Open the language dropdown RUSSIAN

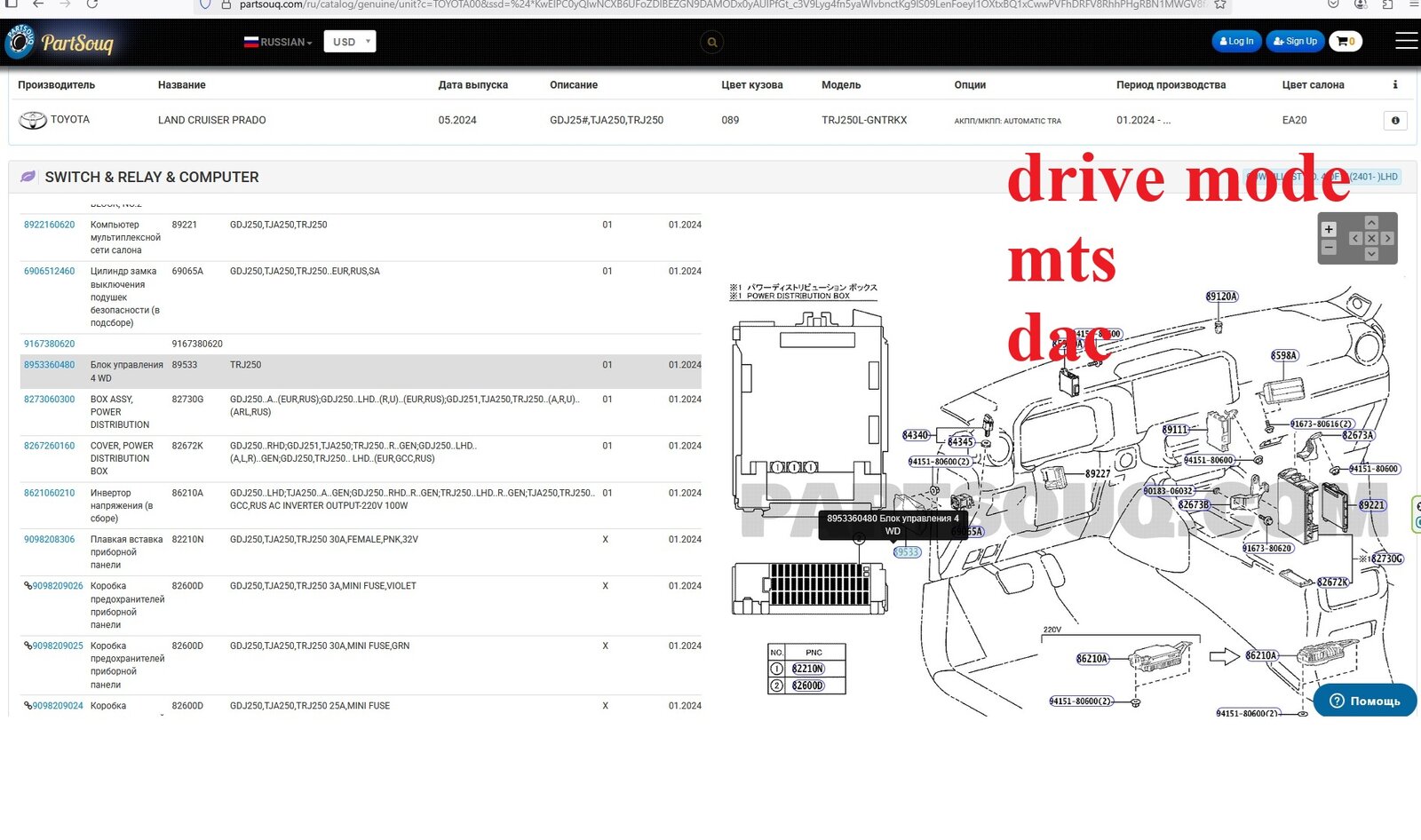tap(278, 42)
